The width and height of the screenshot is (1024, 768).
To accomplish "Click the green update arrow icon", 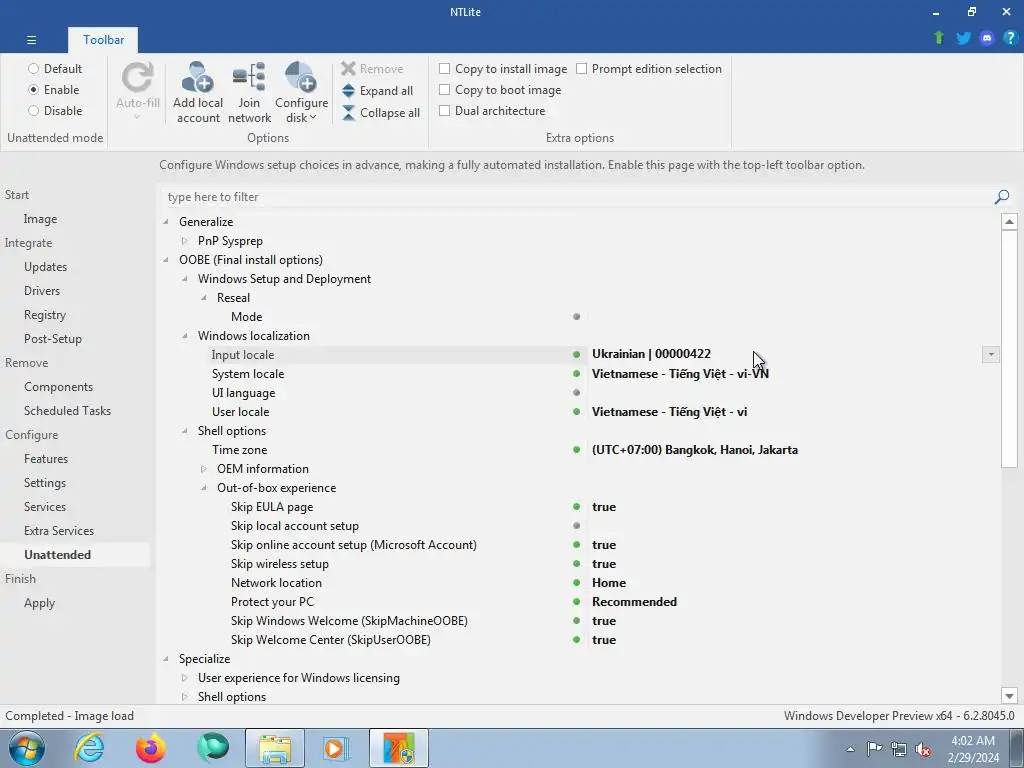I will [939, 38].
